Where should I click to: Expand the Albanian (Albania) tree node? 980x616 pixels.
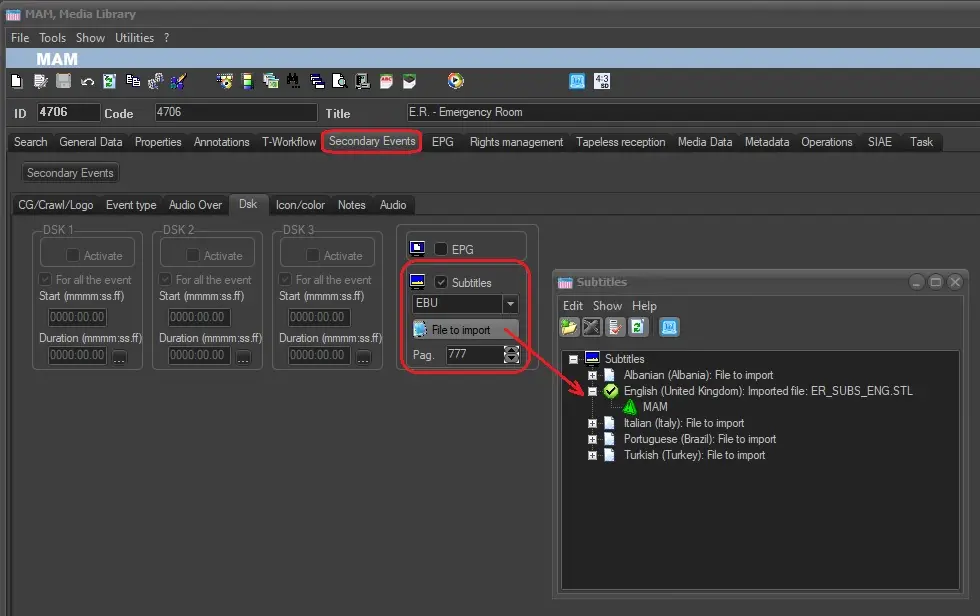[592, 375]
